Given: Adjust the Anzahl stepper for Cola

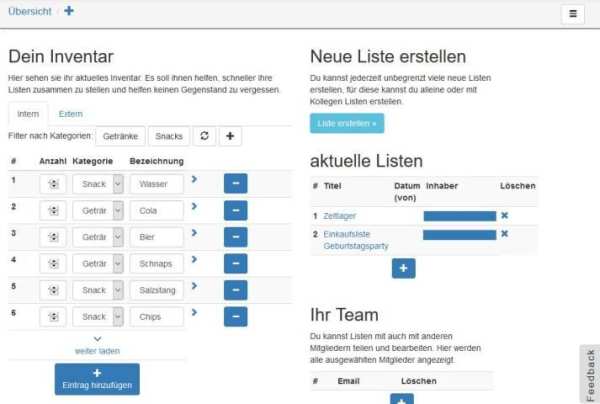Looking at the screenshot, I should tap(53, 210).
